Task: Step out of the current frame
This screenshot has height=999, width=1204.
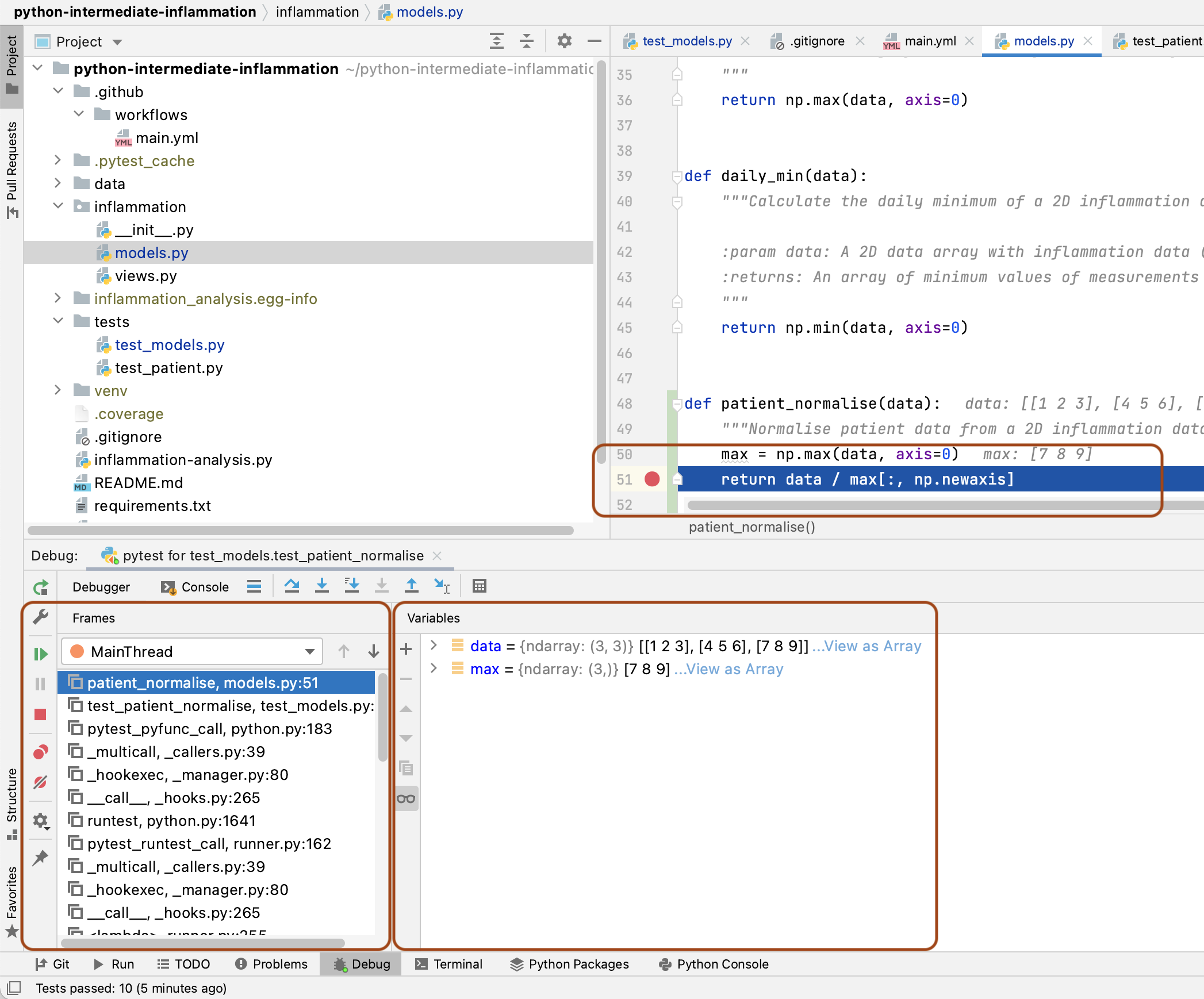Action: [412, 586]
